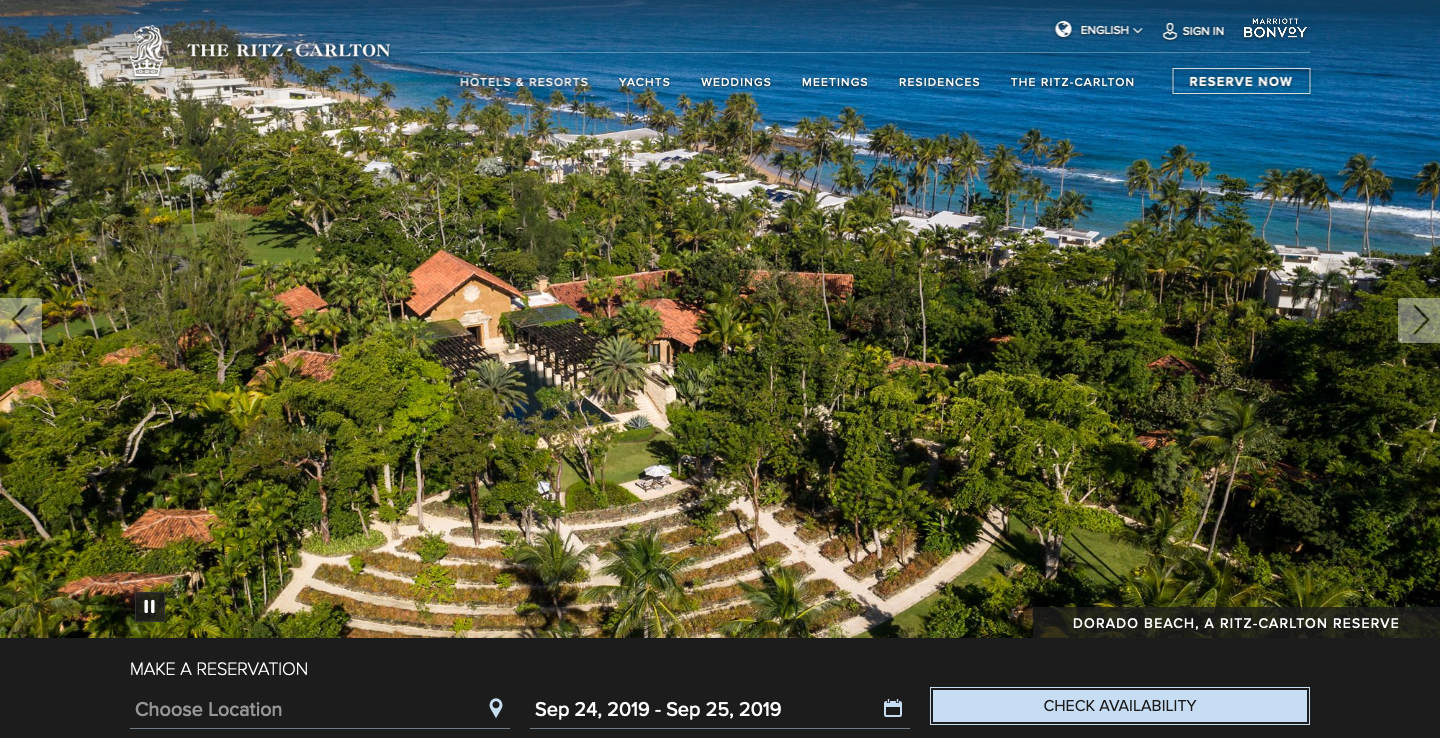Go to the Weddings section
The height and width of the screenshot is (738, 1440).
pyautogui.click(x=736, y=82)
